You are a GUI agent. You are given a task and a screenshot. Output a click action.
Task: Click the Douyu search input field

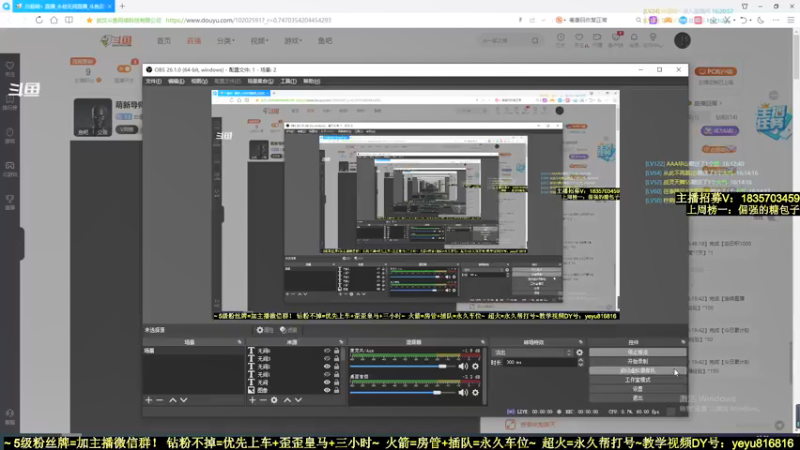tap(505, 41)
